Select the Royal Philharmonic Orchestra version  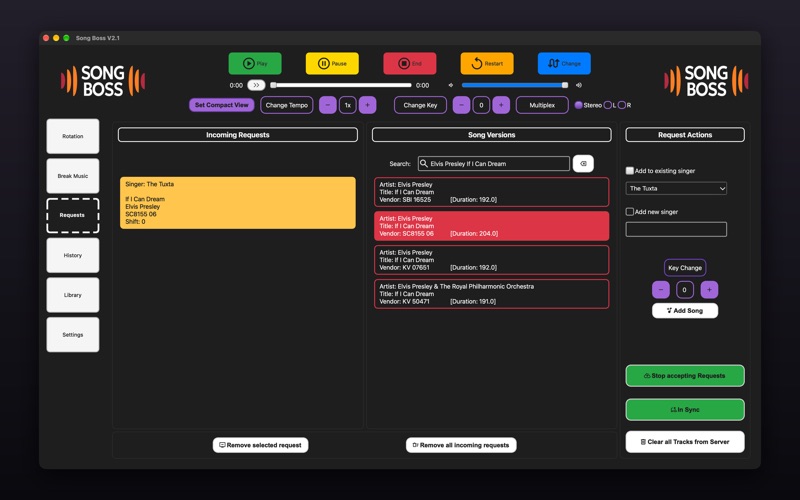tap(491, 294)
